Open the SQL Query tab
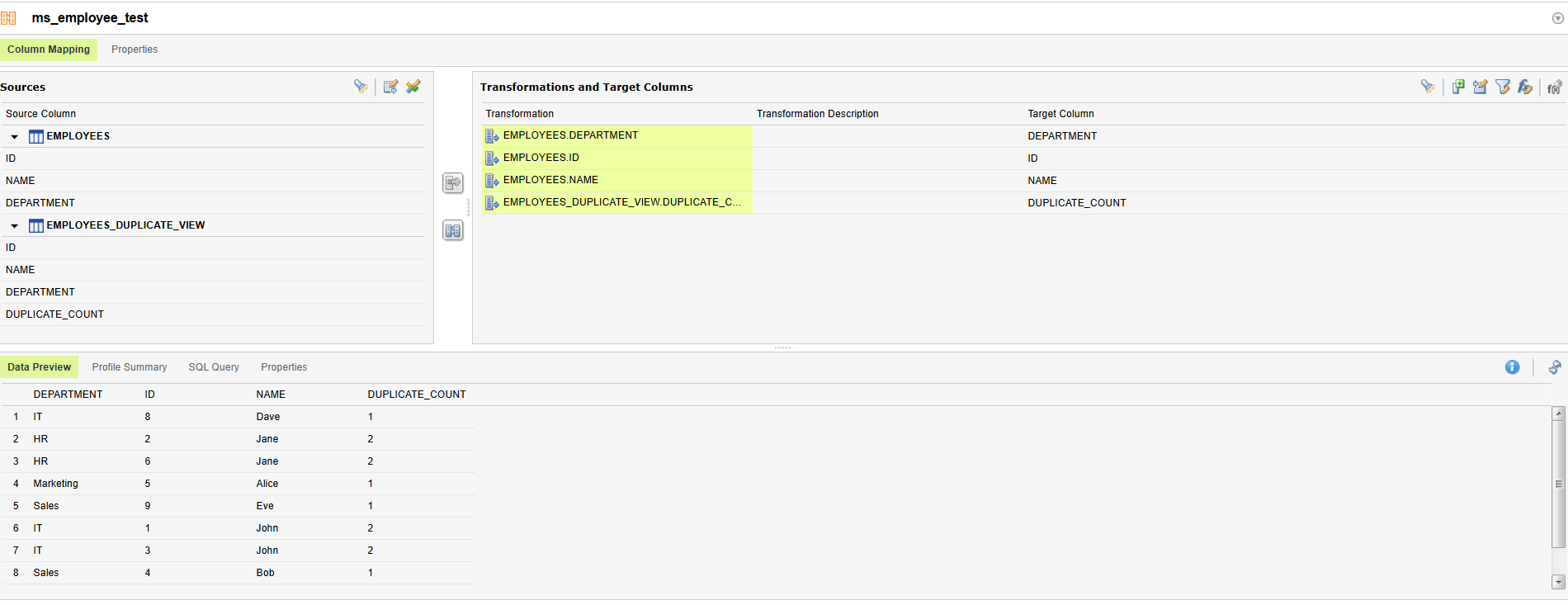Viewport: 1568px width, 605px height. [x=214, y=367]
